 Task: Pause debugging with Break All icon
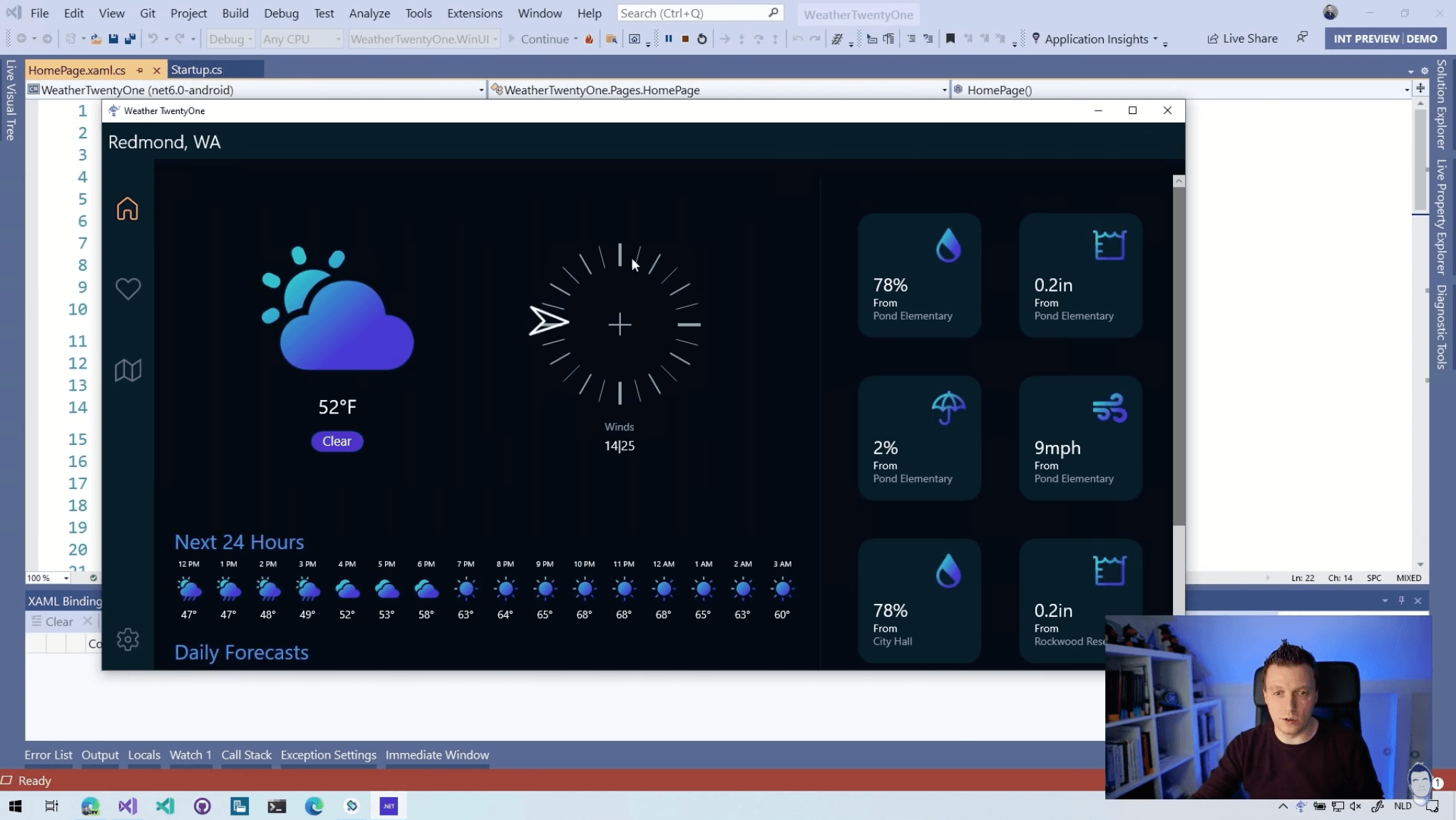[668, 39]
